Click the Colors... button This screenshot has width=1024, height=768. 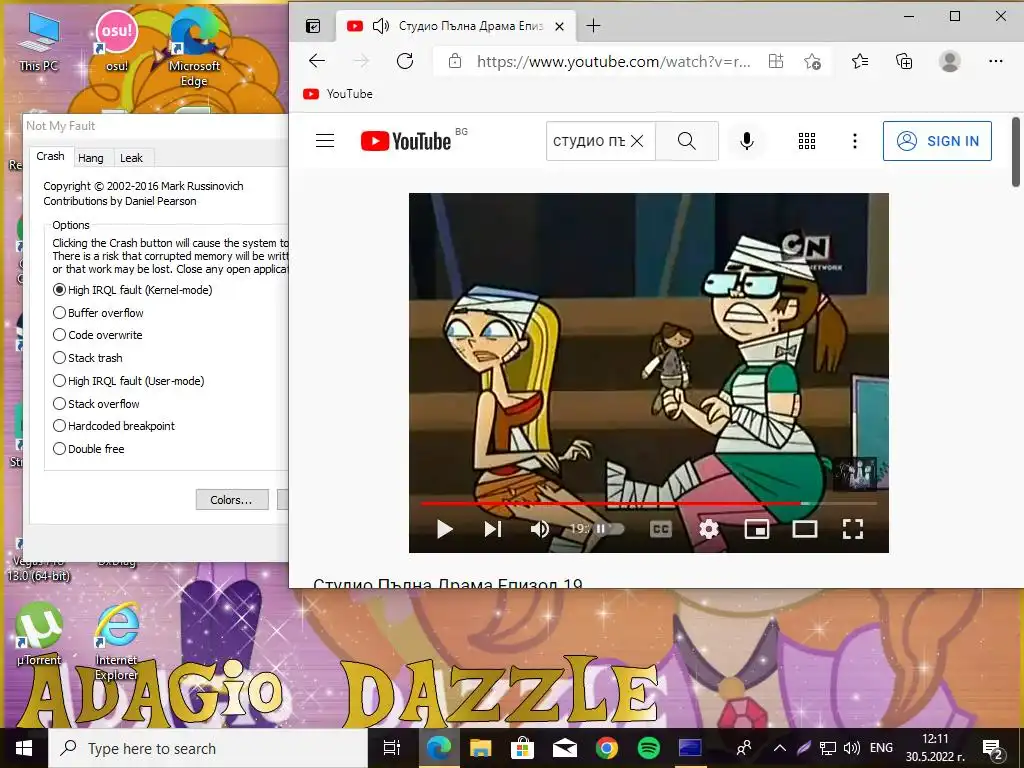(232, 500)
